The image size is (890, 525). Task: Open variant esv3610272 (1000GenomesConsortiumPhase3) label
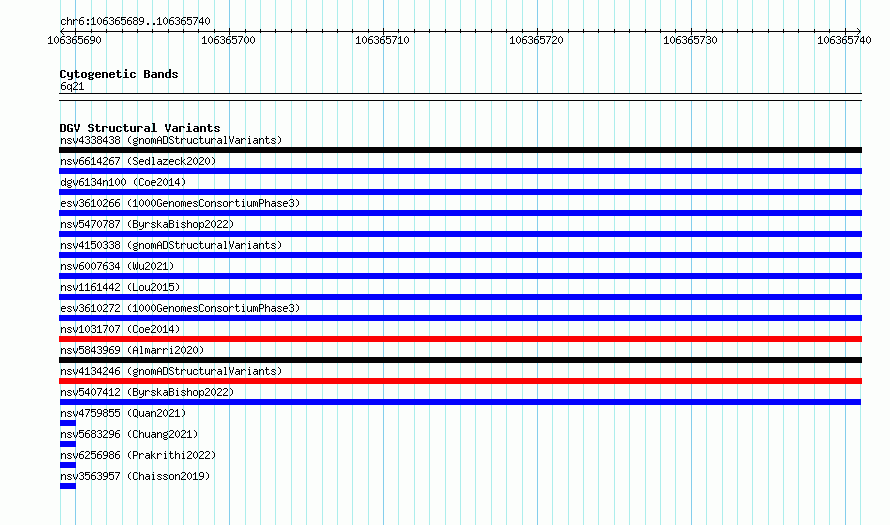click(180, 308)
